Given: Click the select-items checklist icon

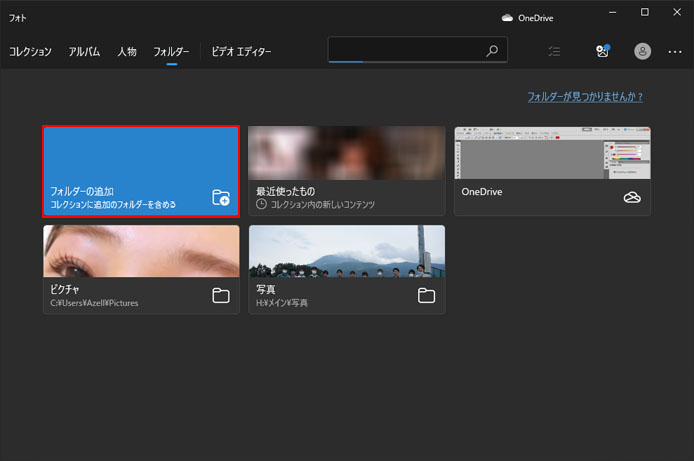Looking at the screenshot, I should (554, 51).
